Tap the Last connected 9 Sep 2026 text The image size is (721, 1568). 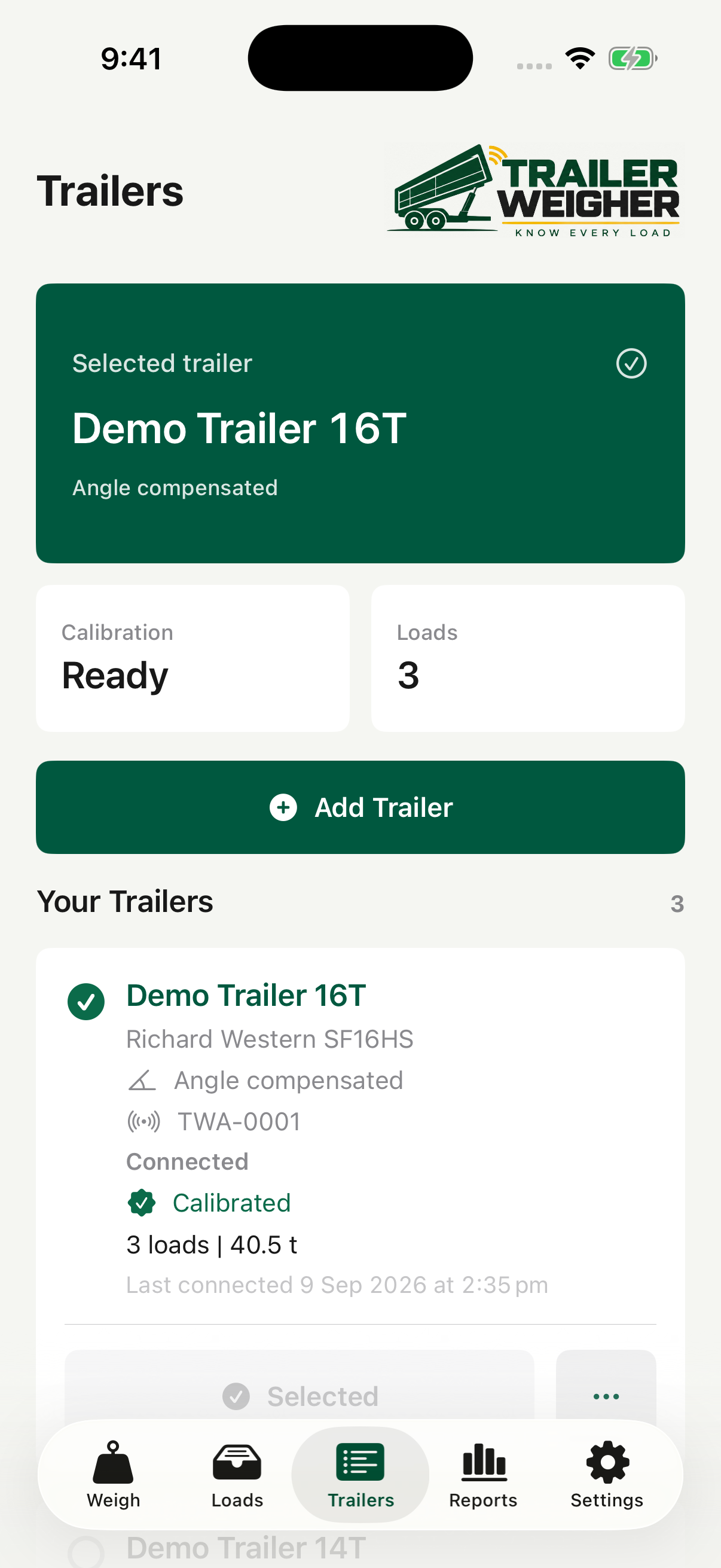click(337, 1285)
